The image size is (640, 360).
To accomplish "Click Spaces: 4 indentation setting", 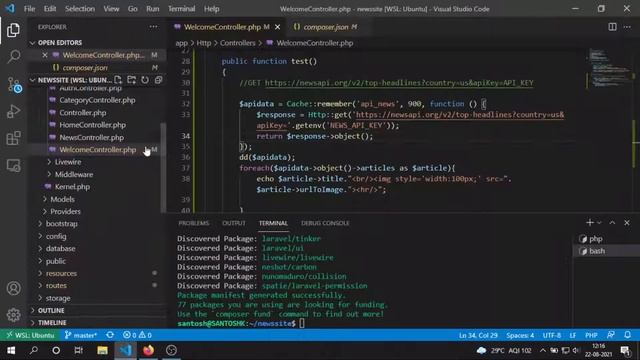I will point(520,335).
